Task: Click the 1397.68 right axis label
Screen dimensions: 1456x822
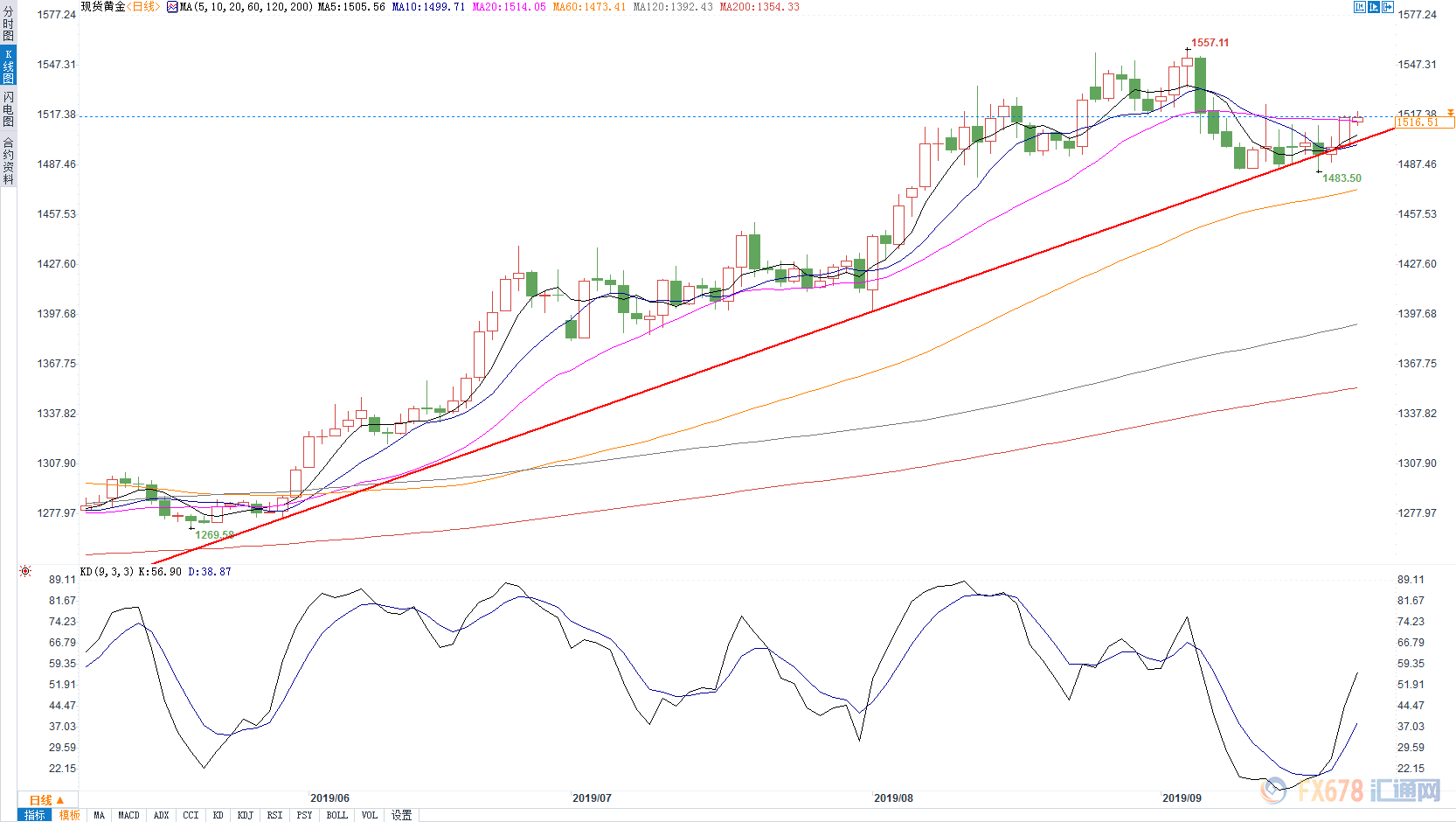Action: tap(1417, 314)
